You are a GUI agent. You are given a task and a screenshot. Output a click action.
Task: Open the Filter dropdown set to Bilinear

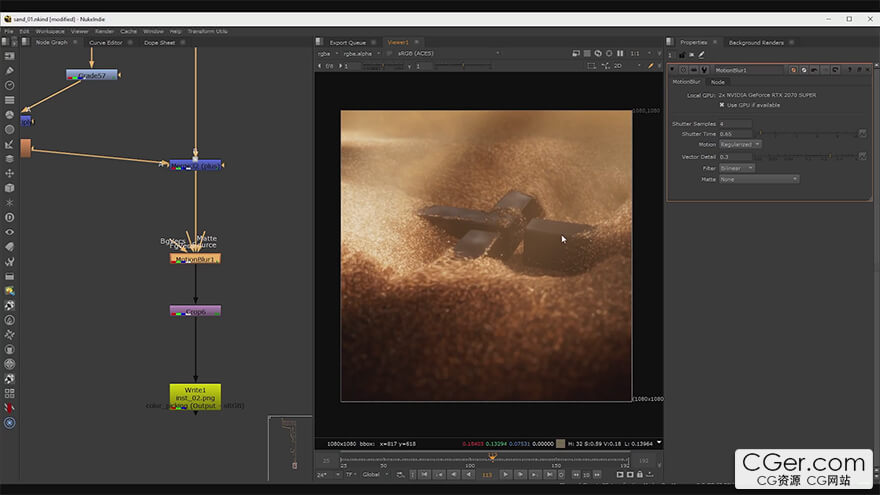click(x=737, y=168)
